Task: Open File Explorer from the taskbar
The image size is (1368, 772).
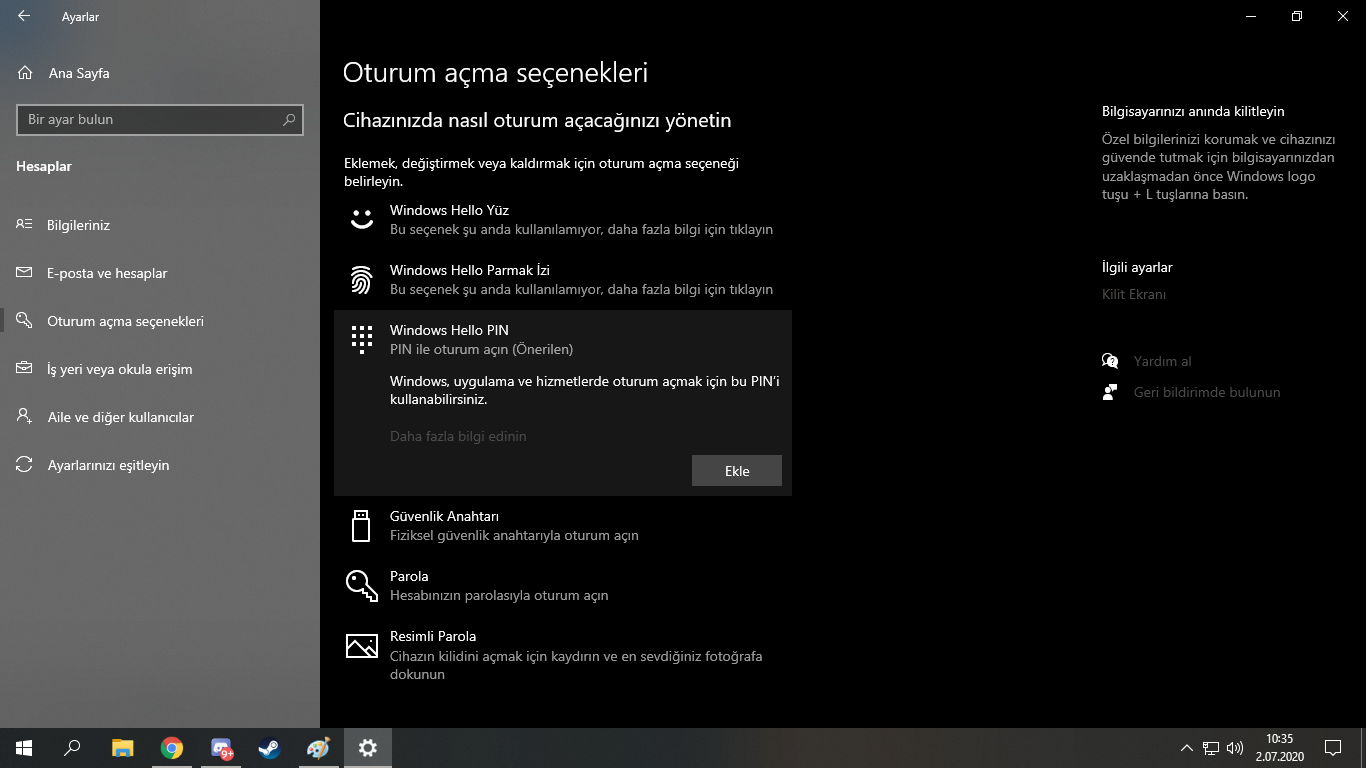Action: click(122, 748)
